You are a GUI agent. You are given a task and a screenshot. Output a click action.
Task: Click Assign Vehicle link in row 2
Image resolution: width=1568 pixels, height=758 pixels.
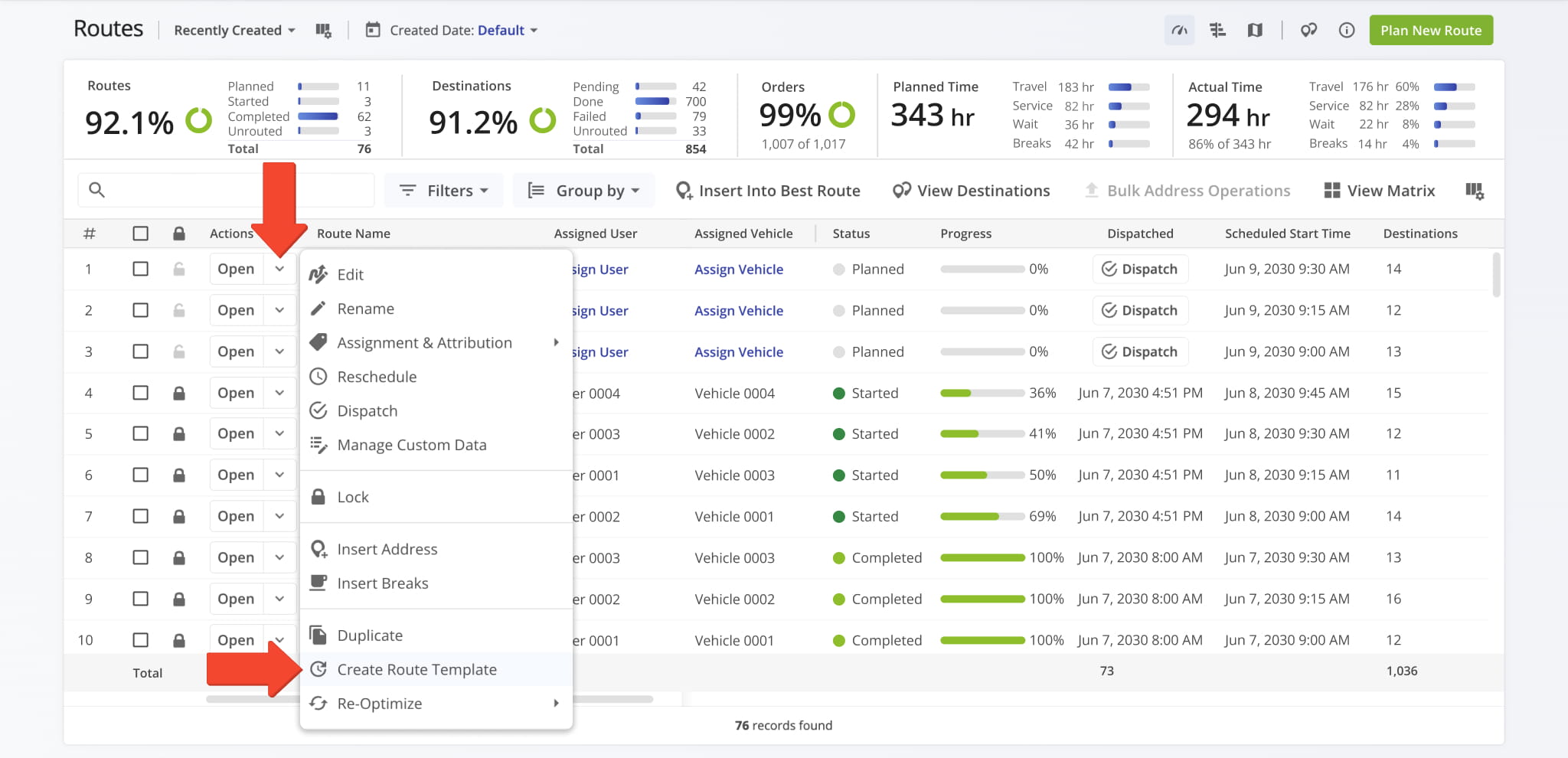pyautogui.click(x=739, y=310)
